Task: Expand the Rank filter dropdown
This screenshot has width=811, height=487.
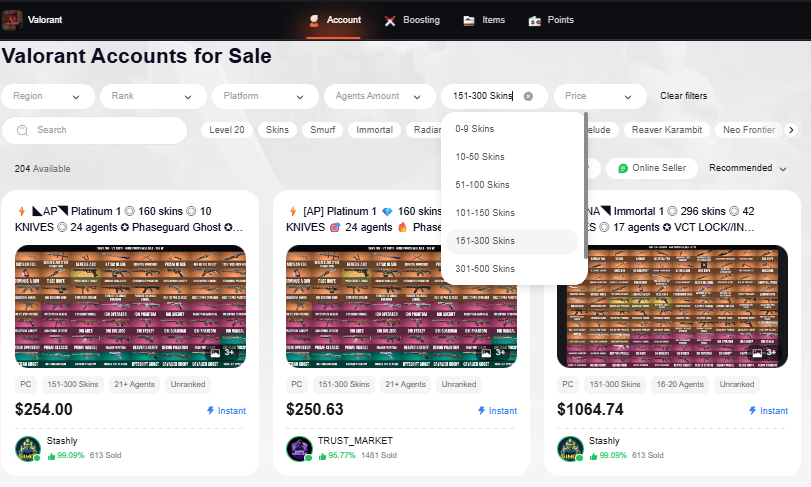Action: point(153,96)
